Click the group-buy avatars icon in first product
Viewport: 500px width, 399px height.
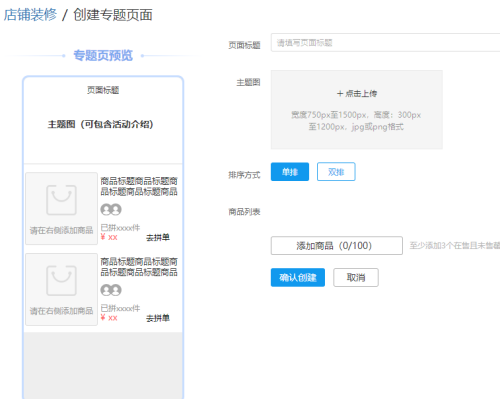pyautogui.click(x=111, y=209)
